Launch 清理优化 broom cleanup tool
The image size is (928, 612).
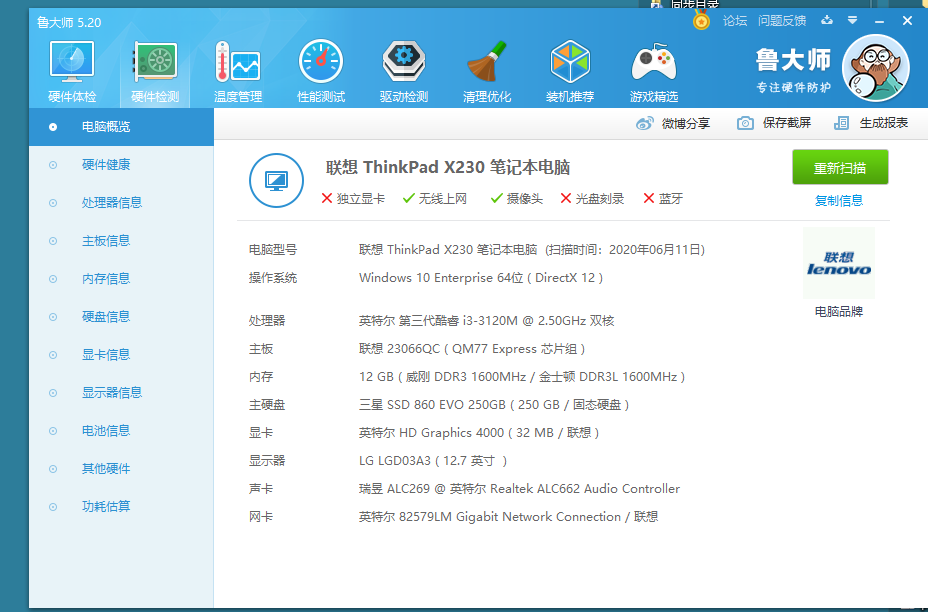(x=487, y=72)
